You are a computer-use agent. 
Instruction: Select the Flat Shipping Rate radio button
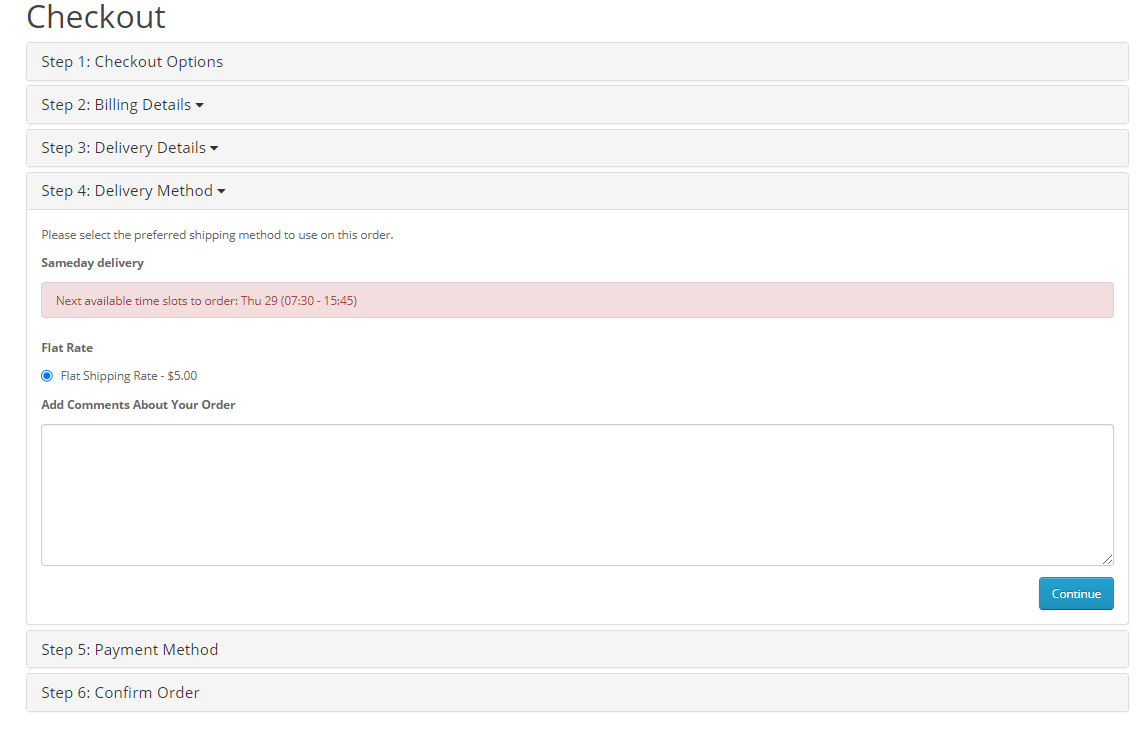click(x=47, y=376)
